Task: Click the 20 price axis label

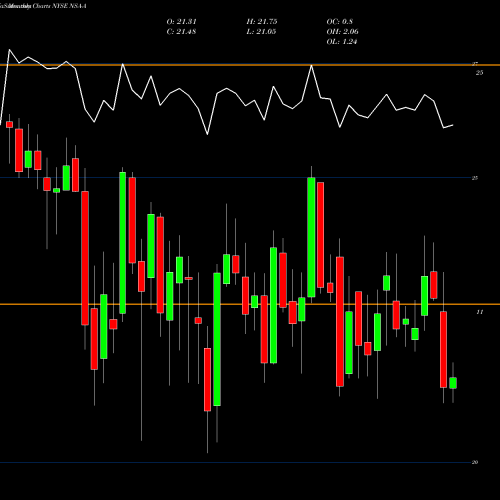Action: click(x=475, y=462)
